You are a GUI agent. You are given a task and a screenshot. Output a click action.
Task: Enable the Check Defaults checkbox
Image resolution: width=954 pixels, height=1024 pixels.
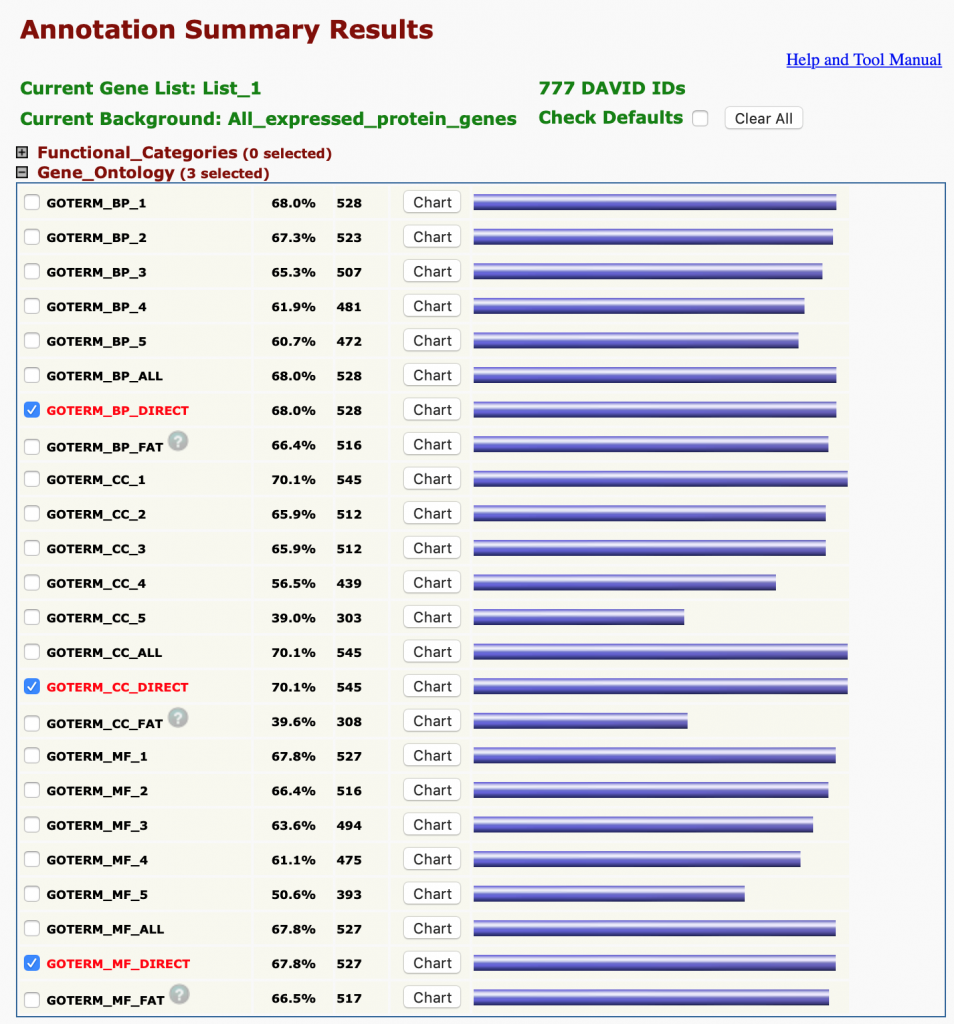pyautogui.click(x=700, y=118)
